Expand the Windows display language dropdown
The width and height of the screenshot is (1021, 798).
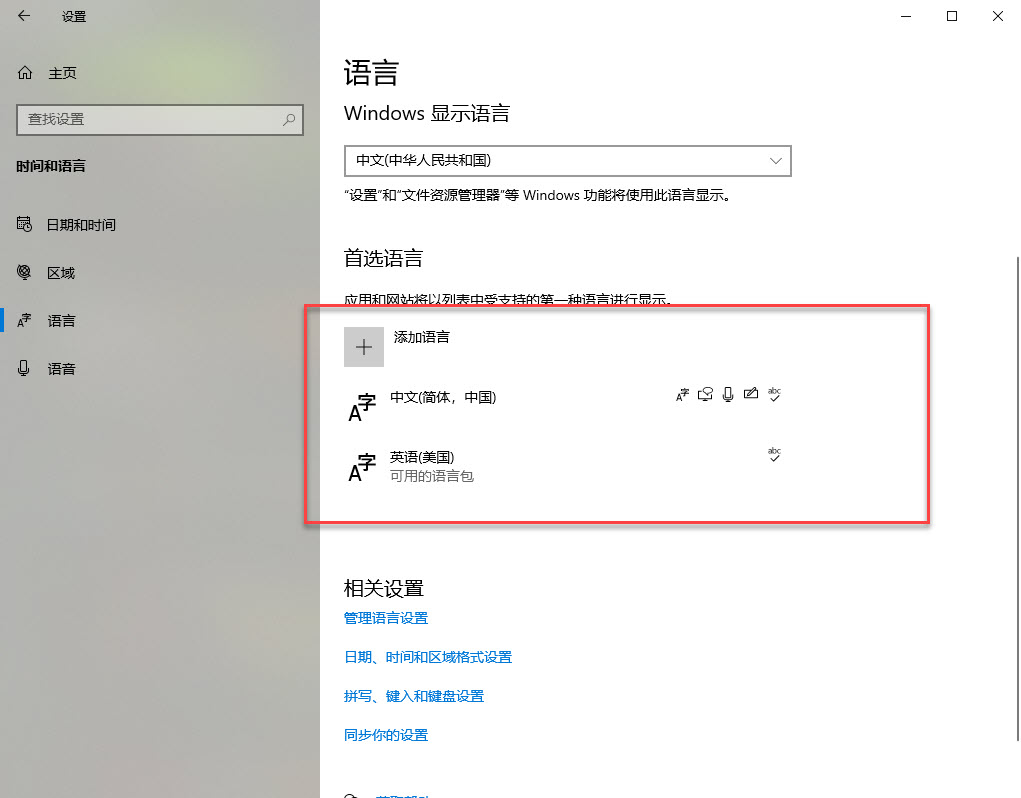point(567,161)
